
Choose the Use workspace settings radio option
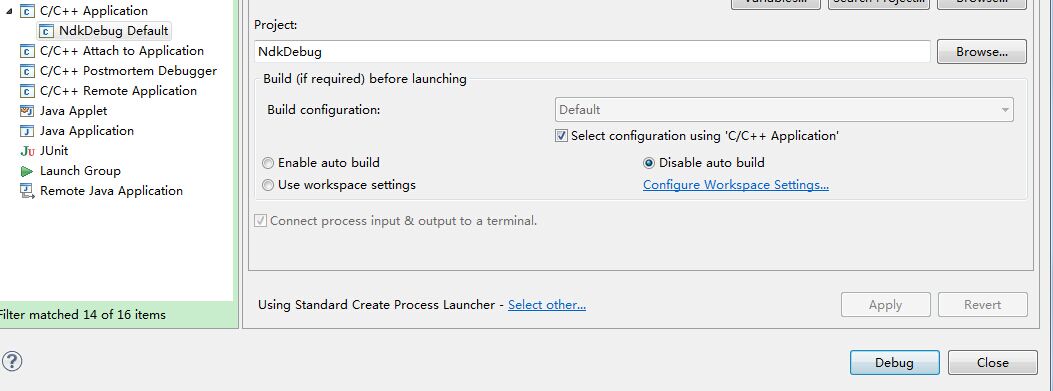[x=268, y=185]
